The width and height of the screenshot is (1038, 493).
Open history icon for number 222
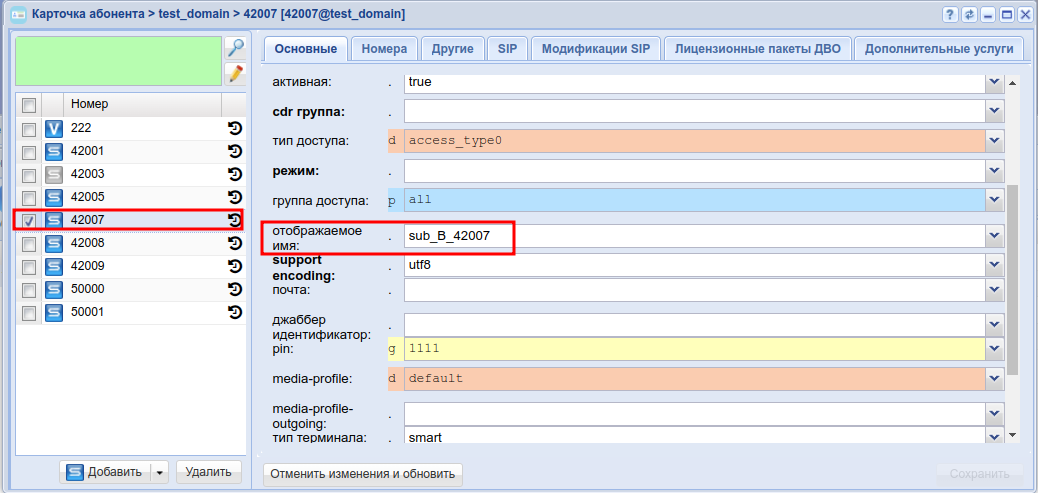pos(235,128)
